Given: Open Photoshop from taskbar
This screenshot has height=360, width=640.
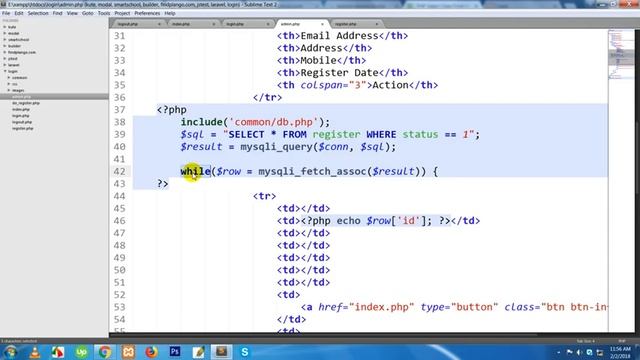Looking at the screenshot, I should pos(175,352).
